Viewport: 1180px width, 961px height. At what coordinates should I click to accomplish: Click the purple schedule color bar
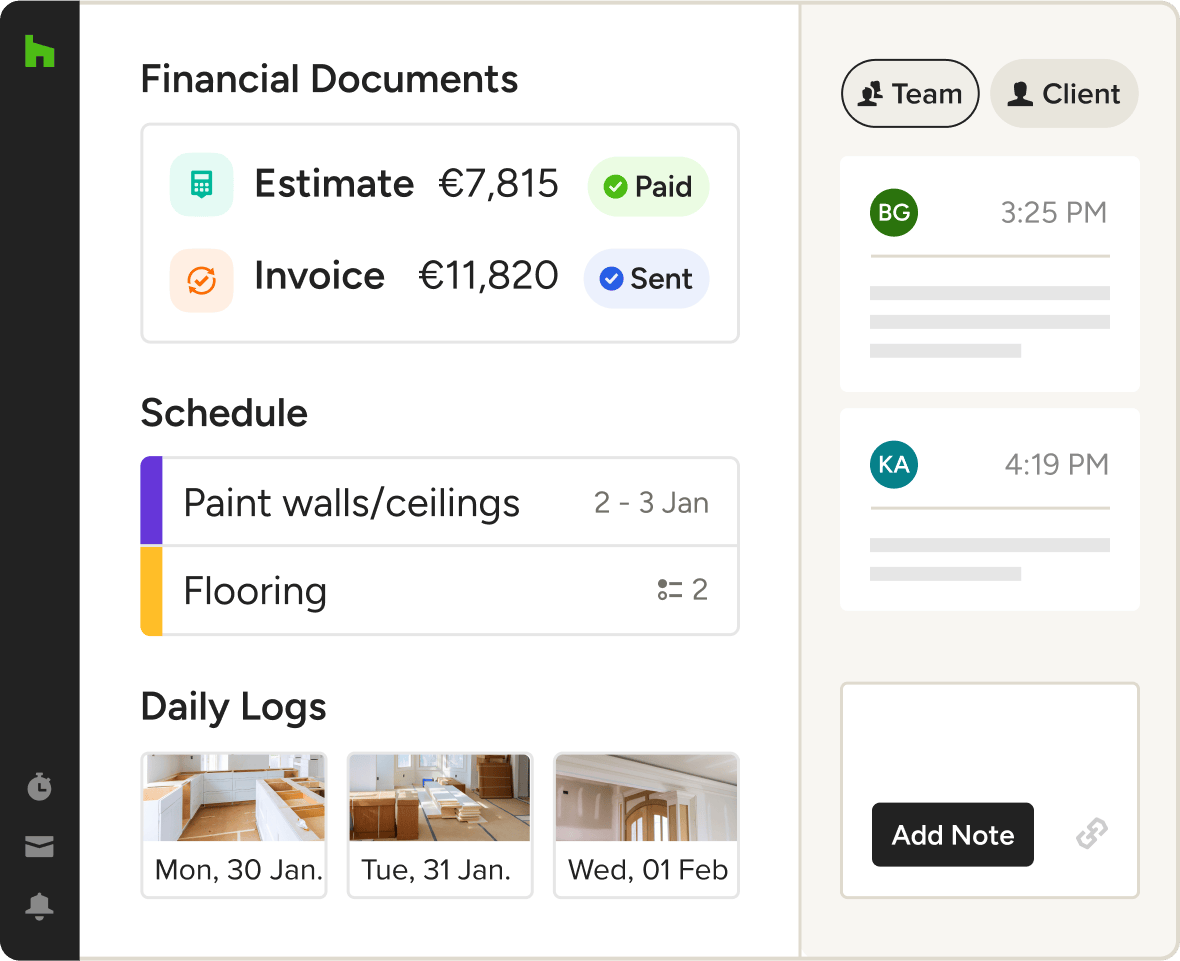(151, 501)
